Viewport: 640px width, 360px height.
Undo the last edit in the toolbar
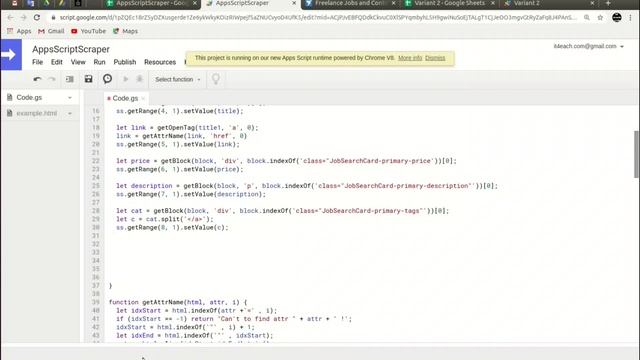click(37, 79)
